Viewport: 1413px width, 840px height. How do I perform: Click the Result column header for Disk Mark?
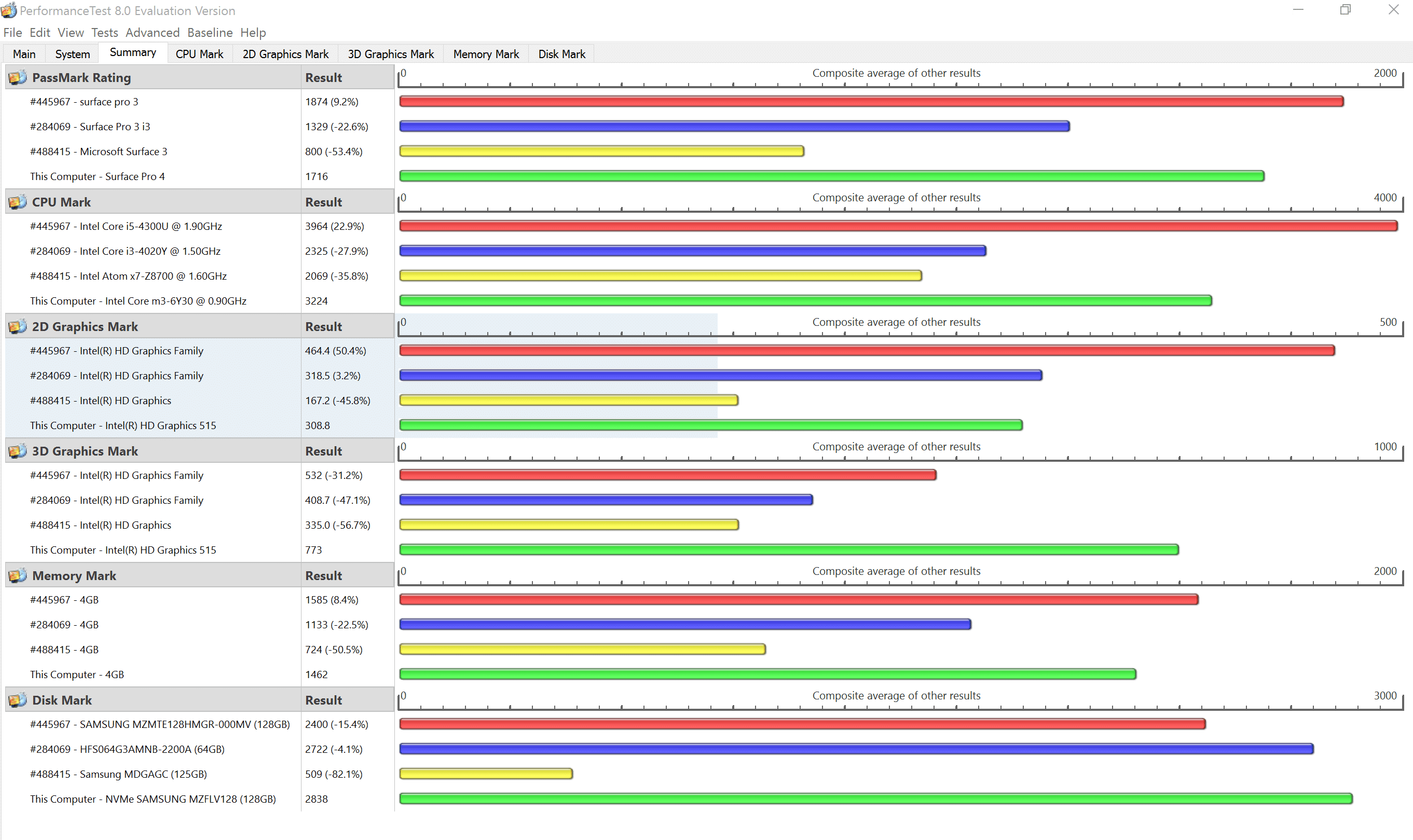(348, 700)
